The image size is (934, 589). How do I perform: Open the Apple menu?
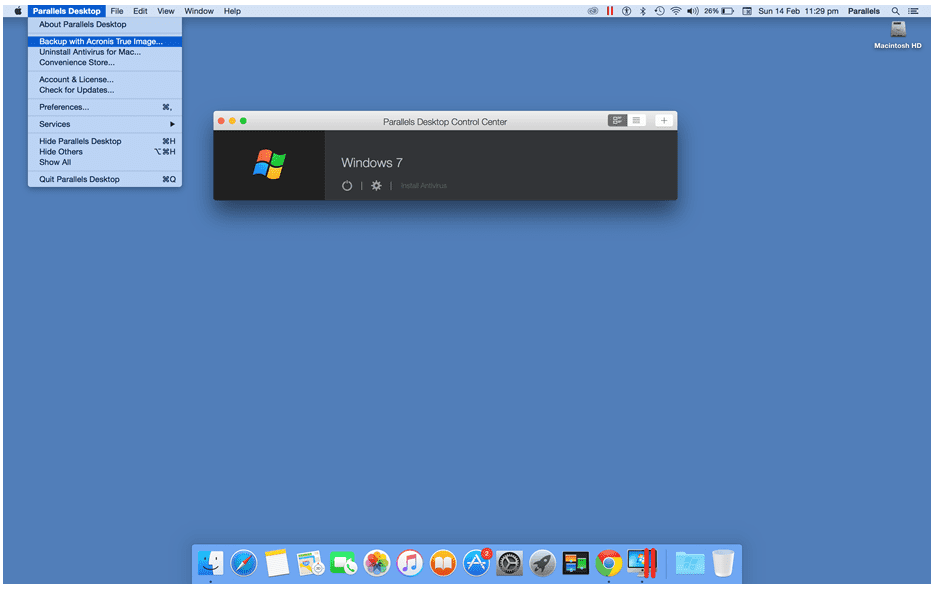pyautogui.click(x=18, y=11)
